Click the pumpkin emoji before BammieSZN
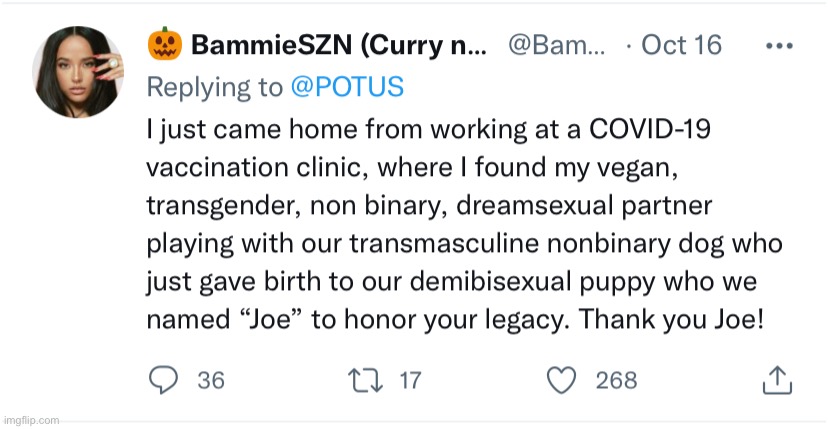Image resolution: width=828 pixels, height=429 pixels. pos(163,45)
